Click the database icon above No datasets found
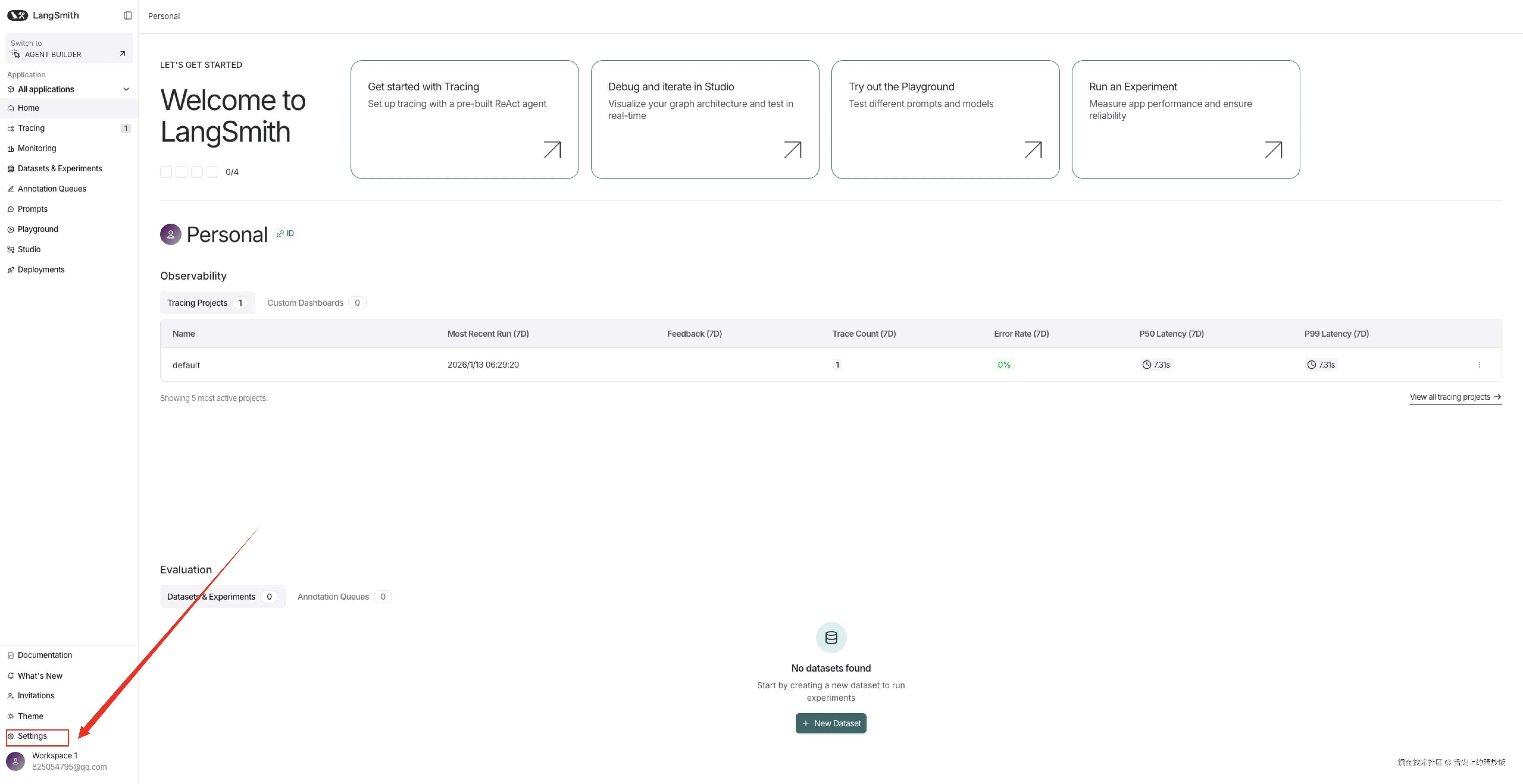Viewport: 1523px width, 784px height. (x=831, y=637)
